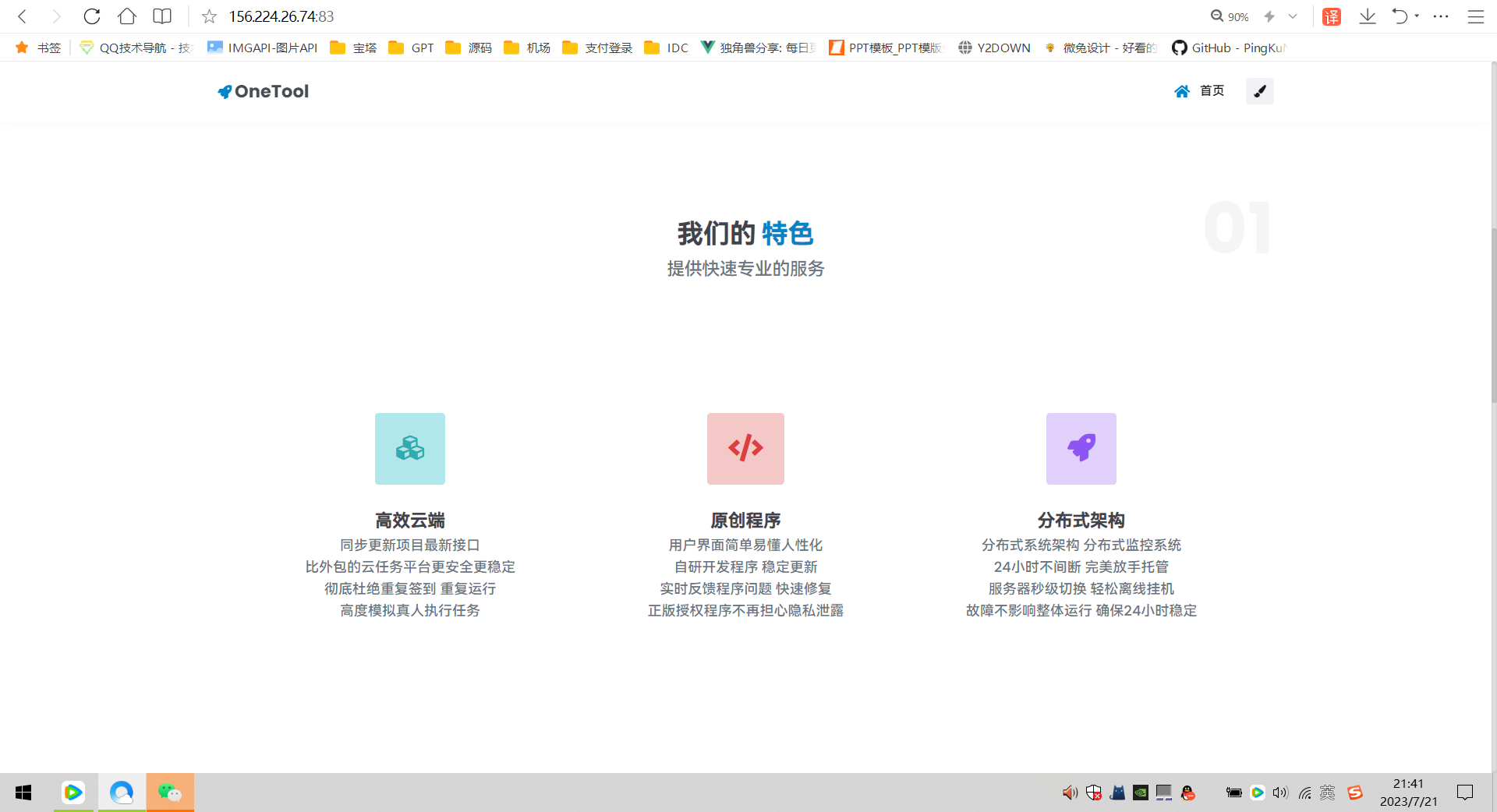Click the blue cat tray icon
Screen dimensions: 1497x812
(1118, 793)
